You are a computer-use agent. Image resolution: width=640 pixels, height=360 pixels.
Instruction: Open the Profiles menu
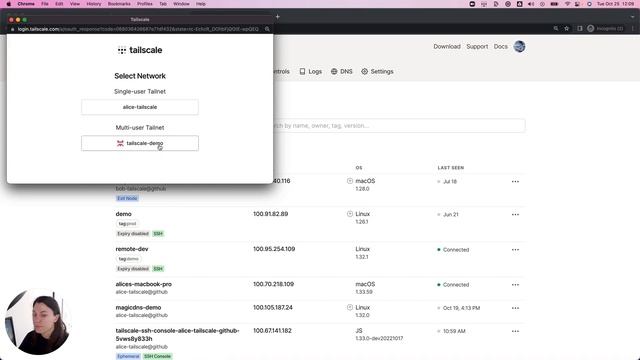144,4
